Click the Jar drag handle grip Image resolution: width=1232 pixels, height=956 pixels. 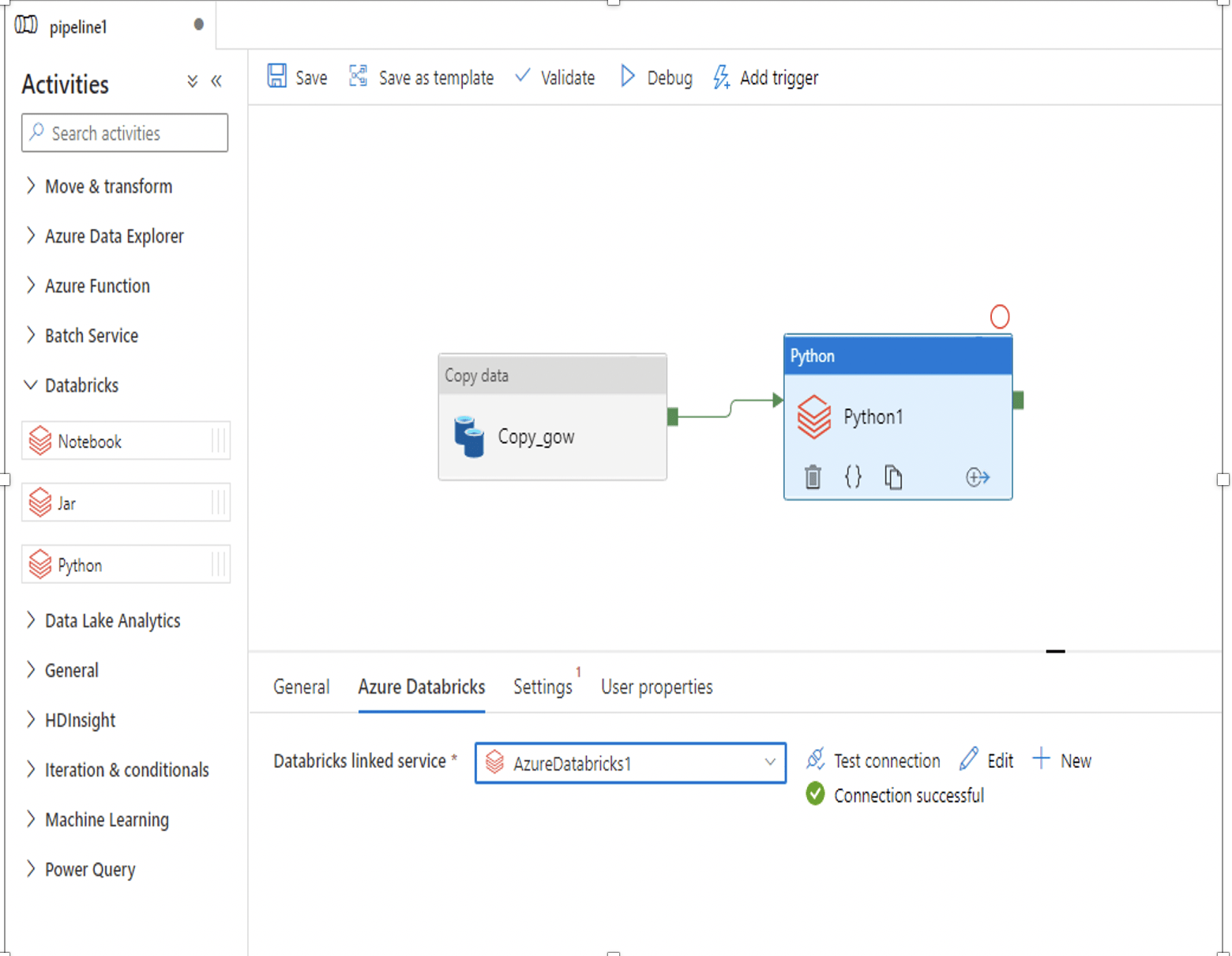coord(219,502)
